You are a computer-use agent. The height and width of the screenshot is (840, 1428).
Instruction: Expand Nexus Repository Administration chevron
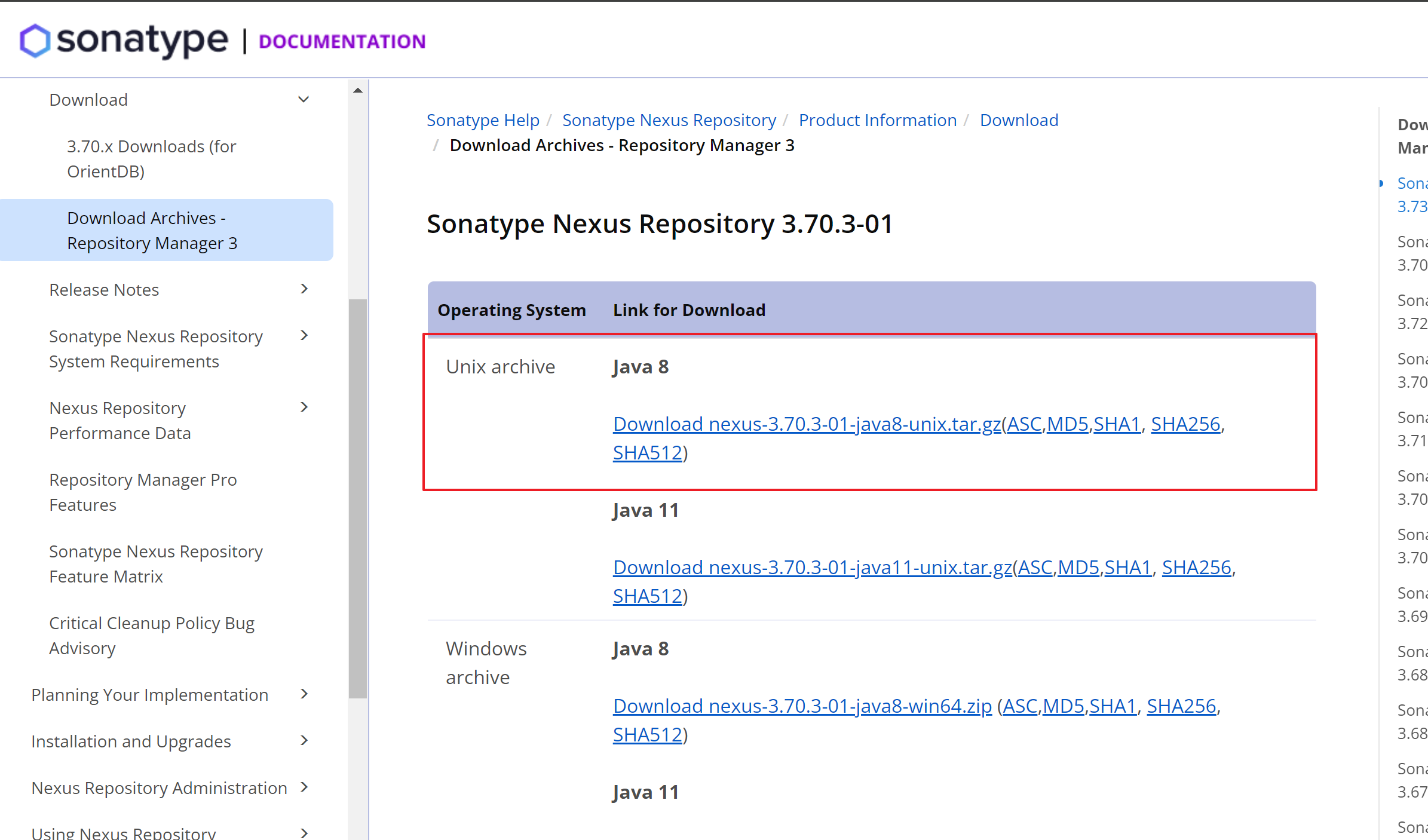[304, 787]
